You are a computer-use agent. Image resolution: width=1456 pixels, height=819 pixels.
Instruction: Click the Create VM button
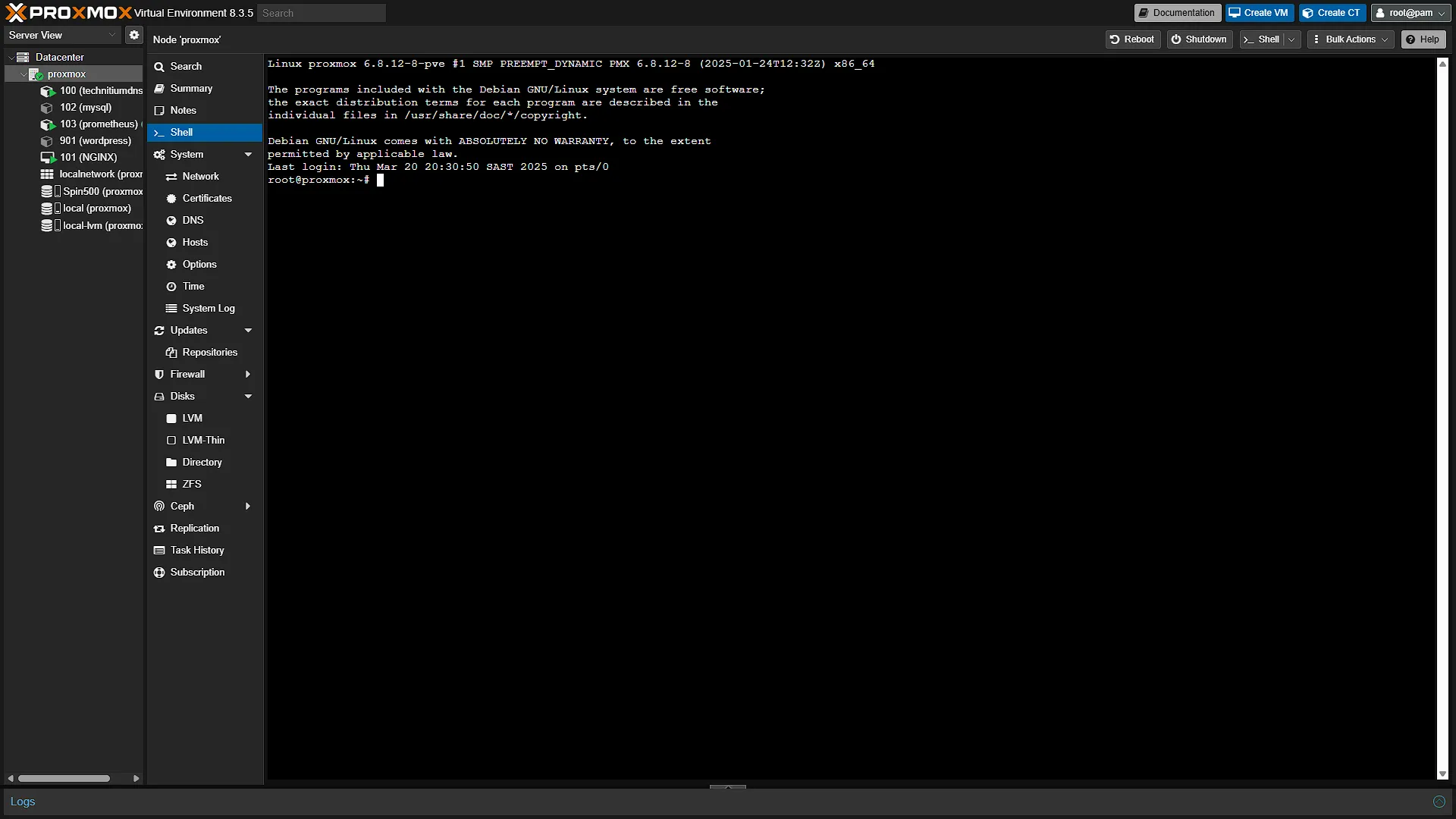point(1259,13)
